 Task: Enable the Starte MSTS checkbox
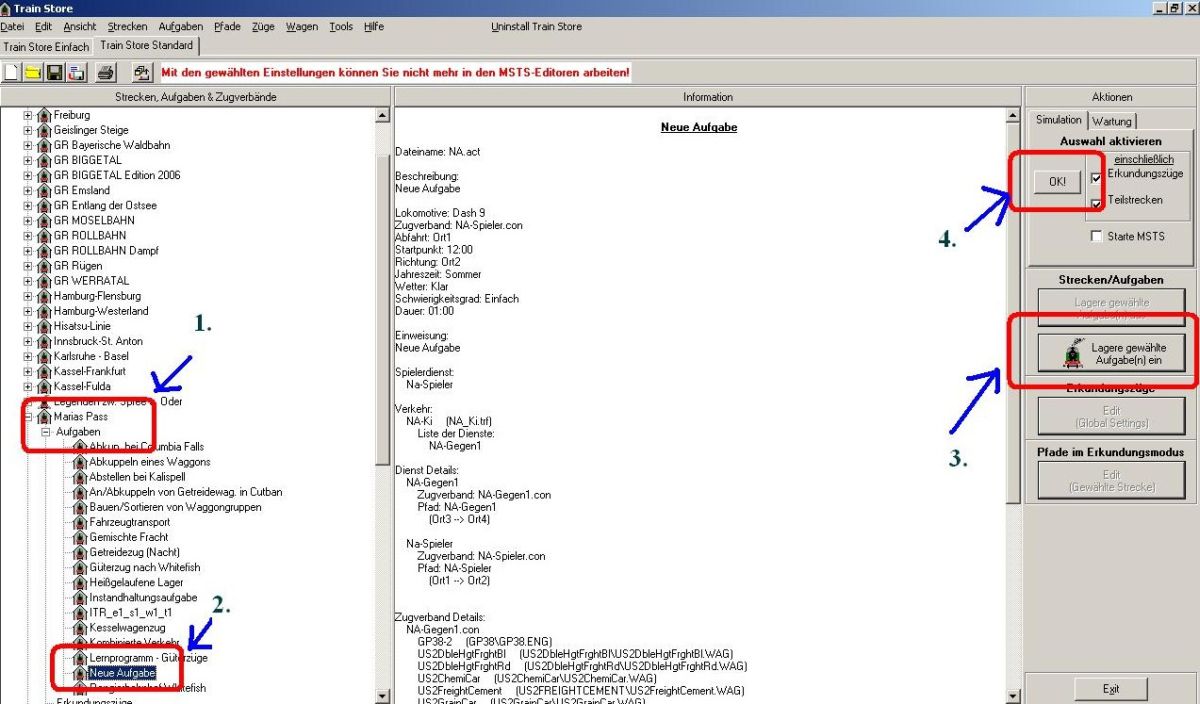(x=1097, y=236)
